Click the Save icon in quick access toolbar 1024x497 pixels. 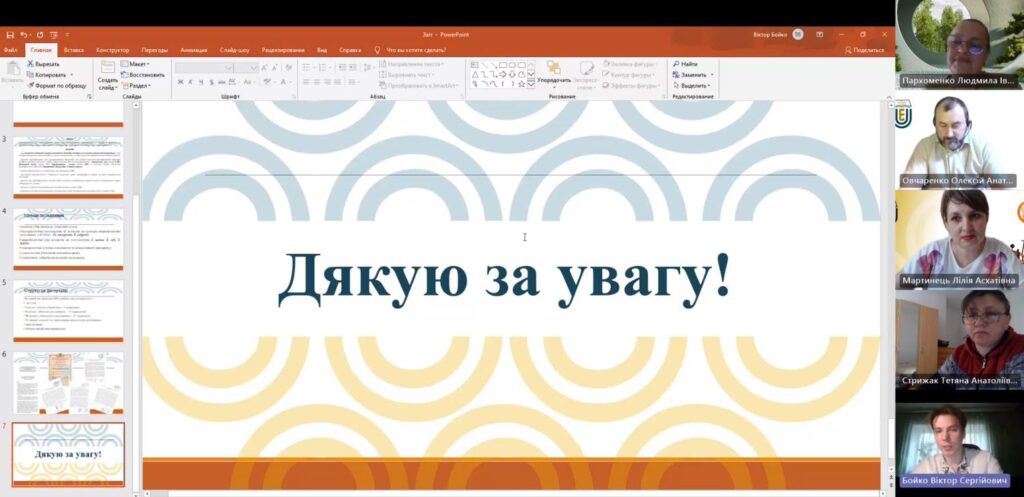[x=10, y=34]
